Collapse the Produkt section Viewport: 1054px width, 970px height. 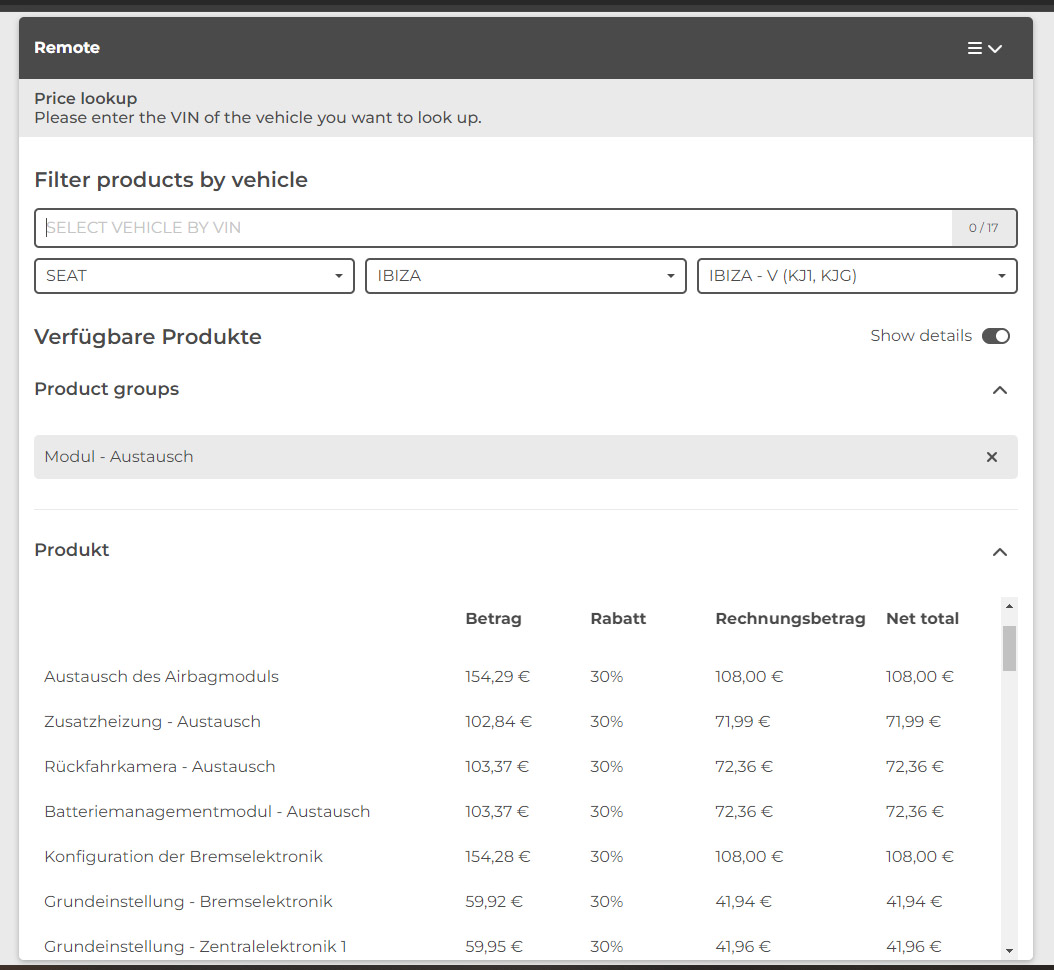[999, 552]
